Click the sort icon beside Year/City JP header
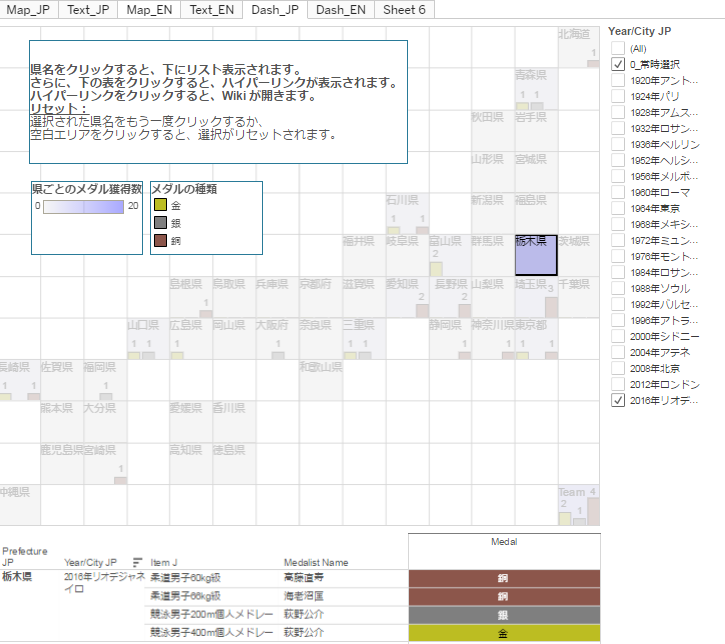Image resolution: width=725 pixels, height=644 pixels. click(x=137, y=562)
